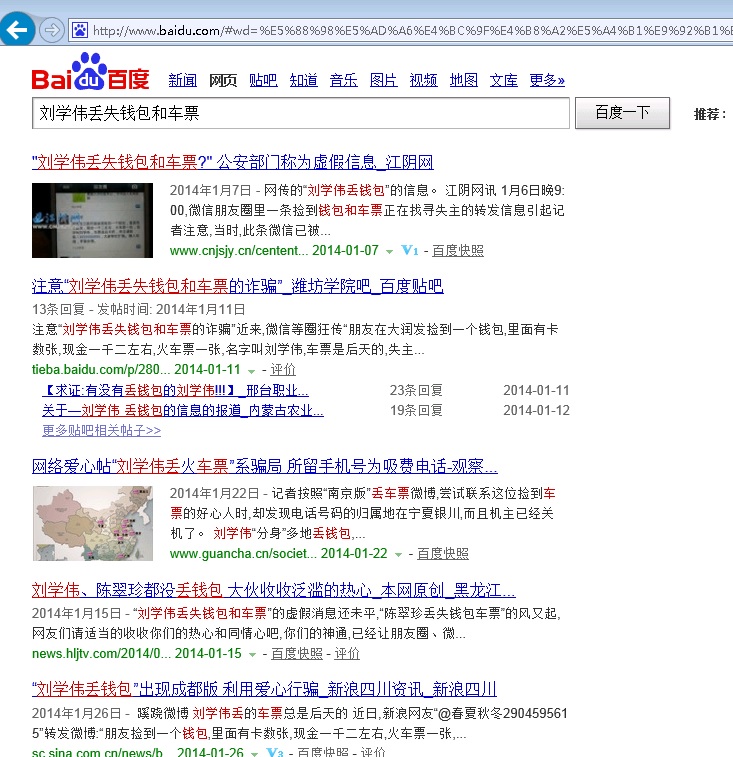Click the 13条回复 - 发帖时间 text line
Viewport: 733px width, 757px height.
click(139, 309)
